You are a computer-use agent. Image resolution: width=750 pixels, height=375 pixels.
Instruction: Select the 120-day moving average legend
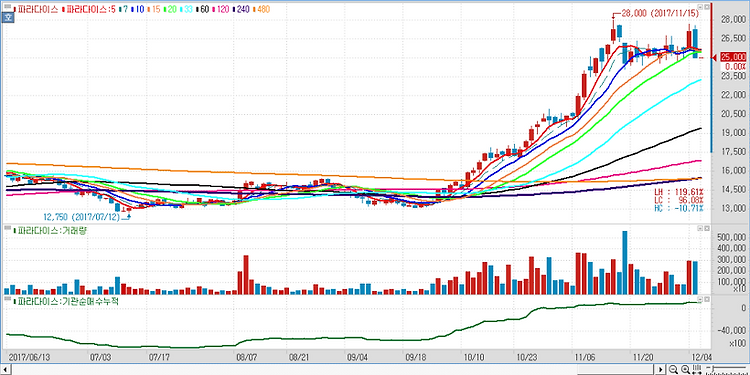(221, 9)
